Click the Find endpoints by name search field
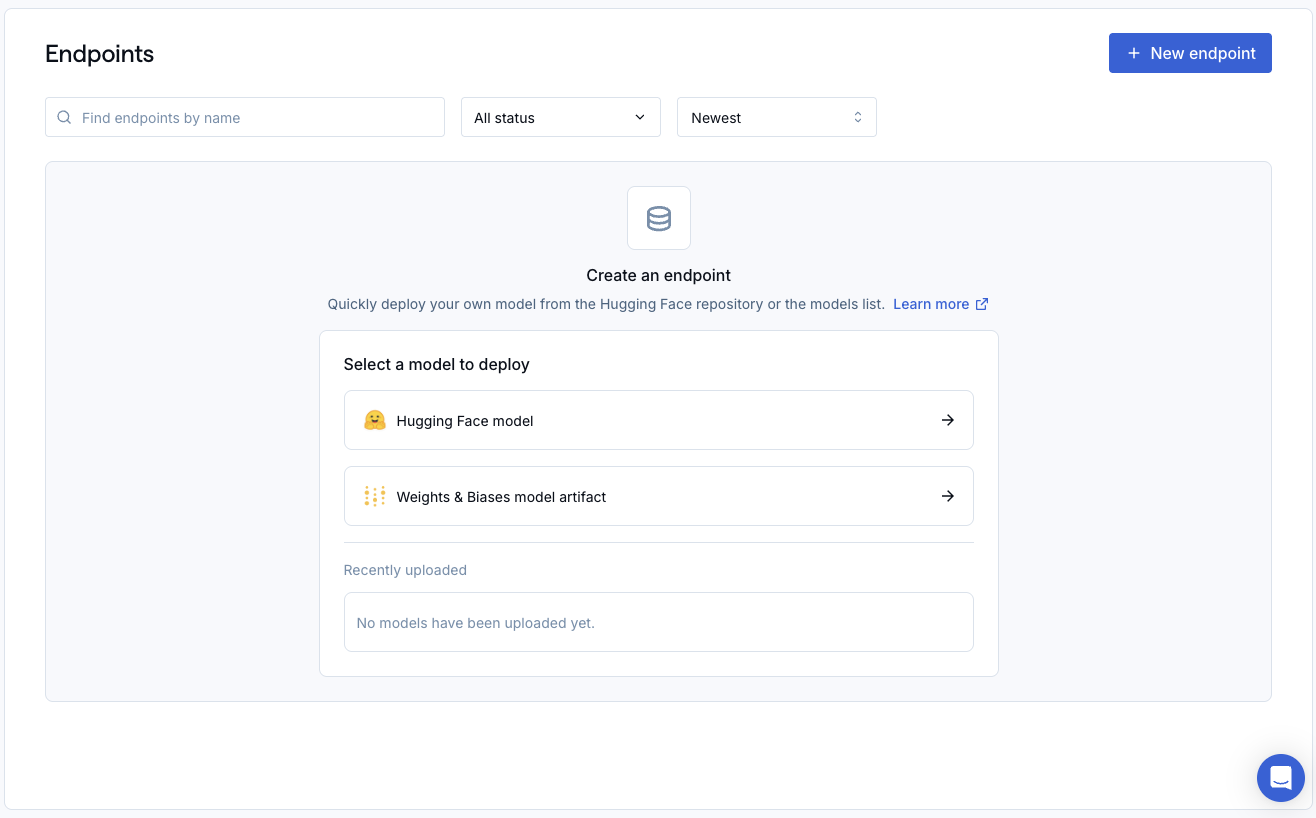 (x=245, y=117)
